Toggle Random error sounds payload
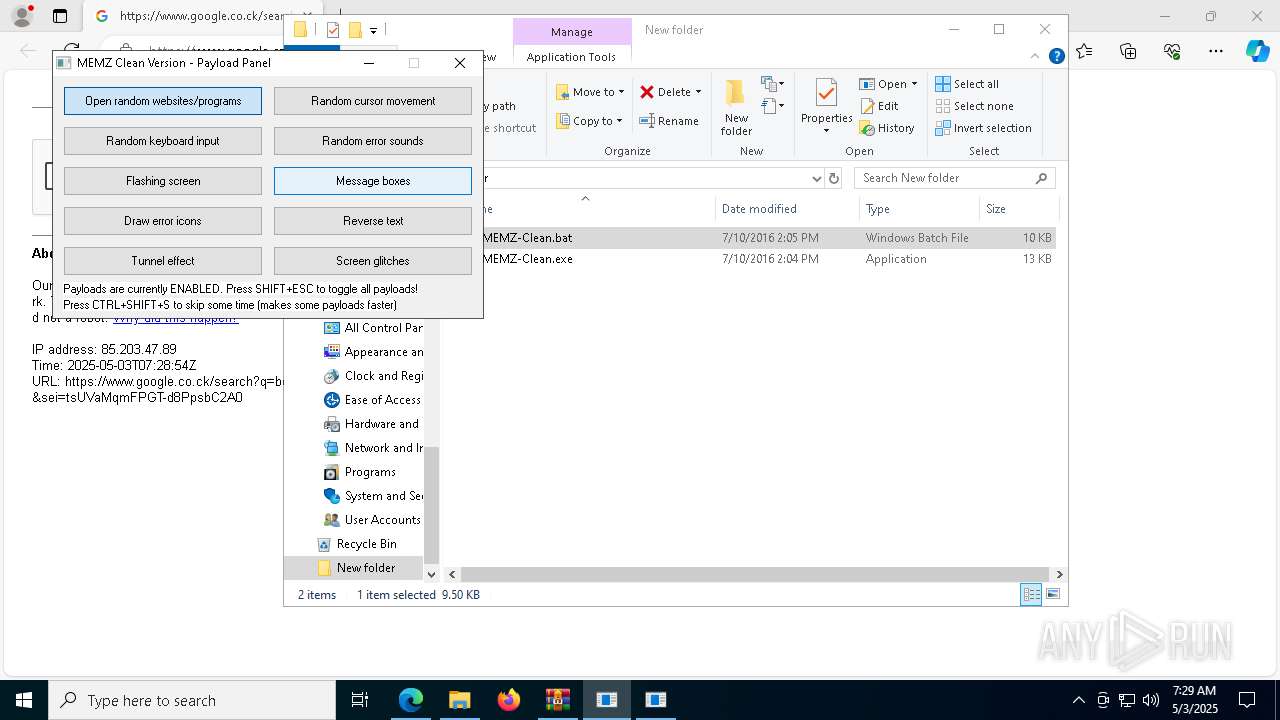The height and width of the screenshot is (720, 1280). (373, 141)
